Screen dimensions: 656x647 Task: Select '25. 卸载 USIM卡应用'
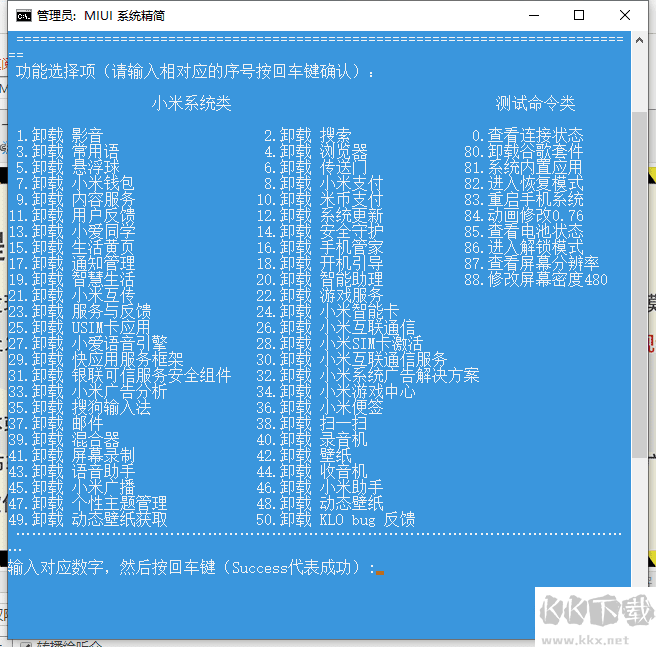pyautogui.click(x=79, y=327)
